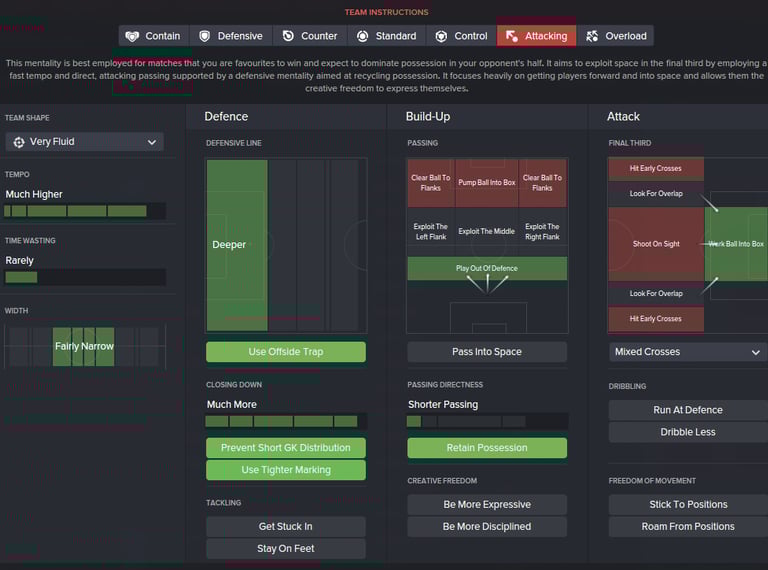Adjust the Tempo Much Higher slider
768x570 pixels.
[85, 211]
